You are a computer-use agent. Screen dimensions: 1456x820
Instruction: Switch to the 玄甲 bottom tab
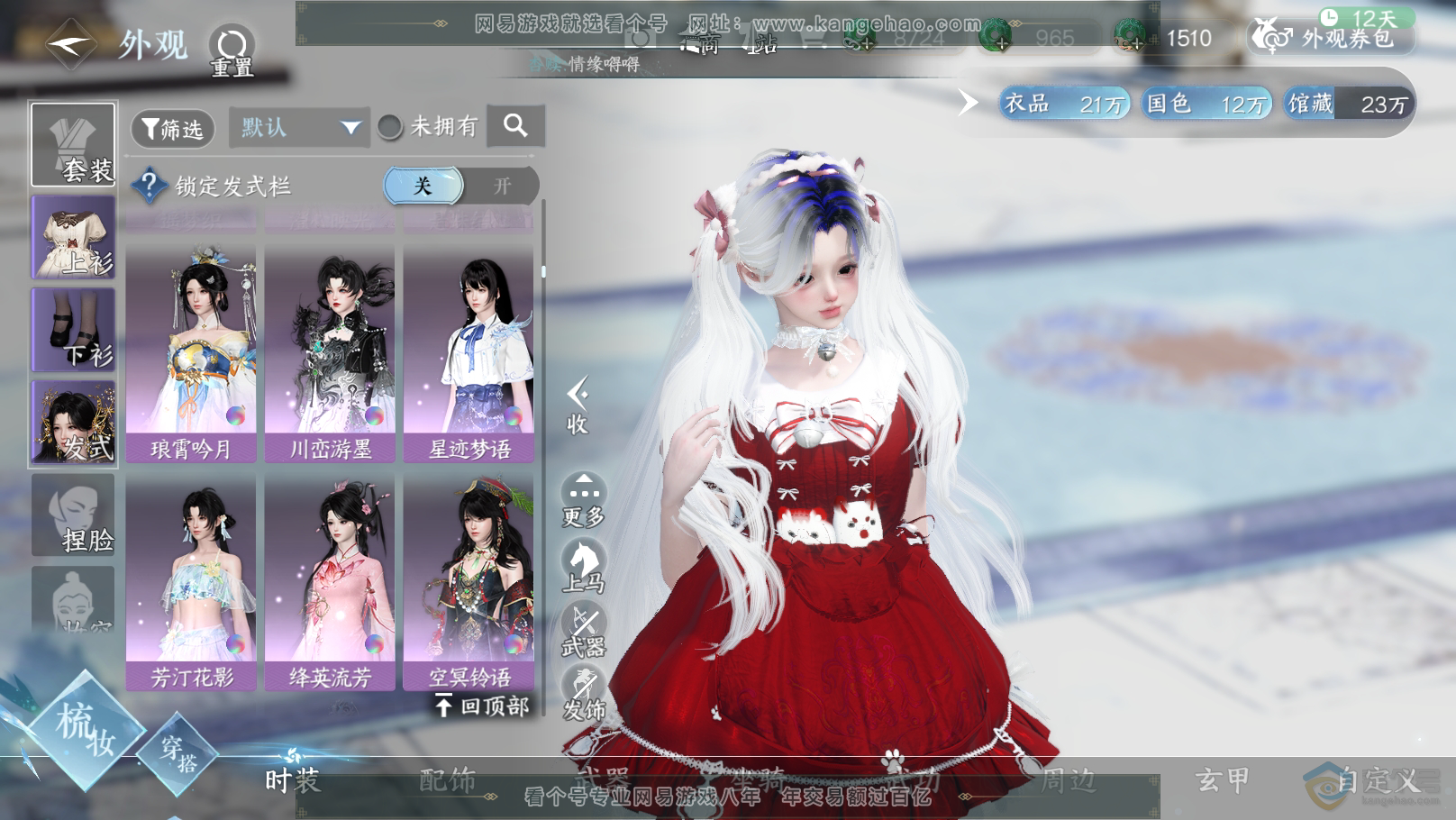pos(1222,779)
